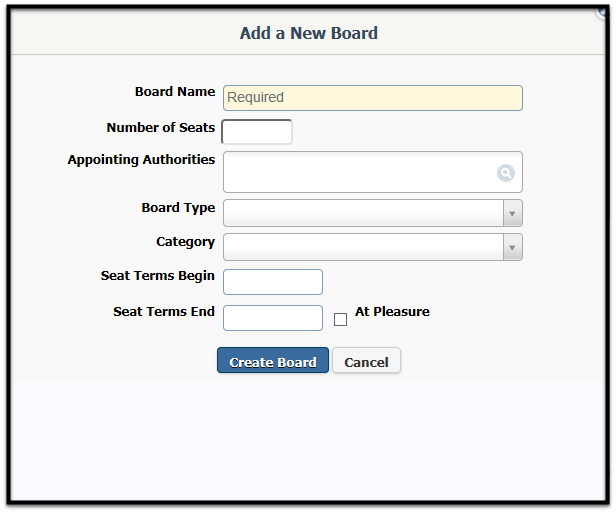Click the Seat Terms Begin label
This screenshot has height=513, width=616.
[x=158, y=276]
